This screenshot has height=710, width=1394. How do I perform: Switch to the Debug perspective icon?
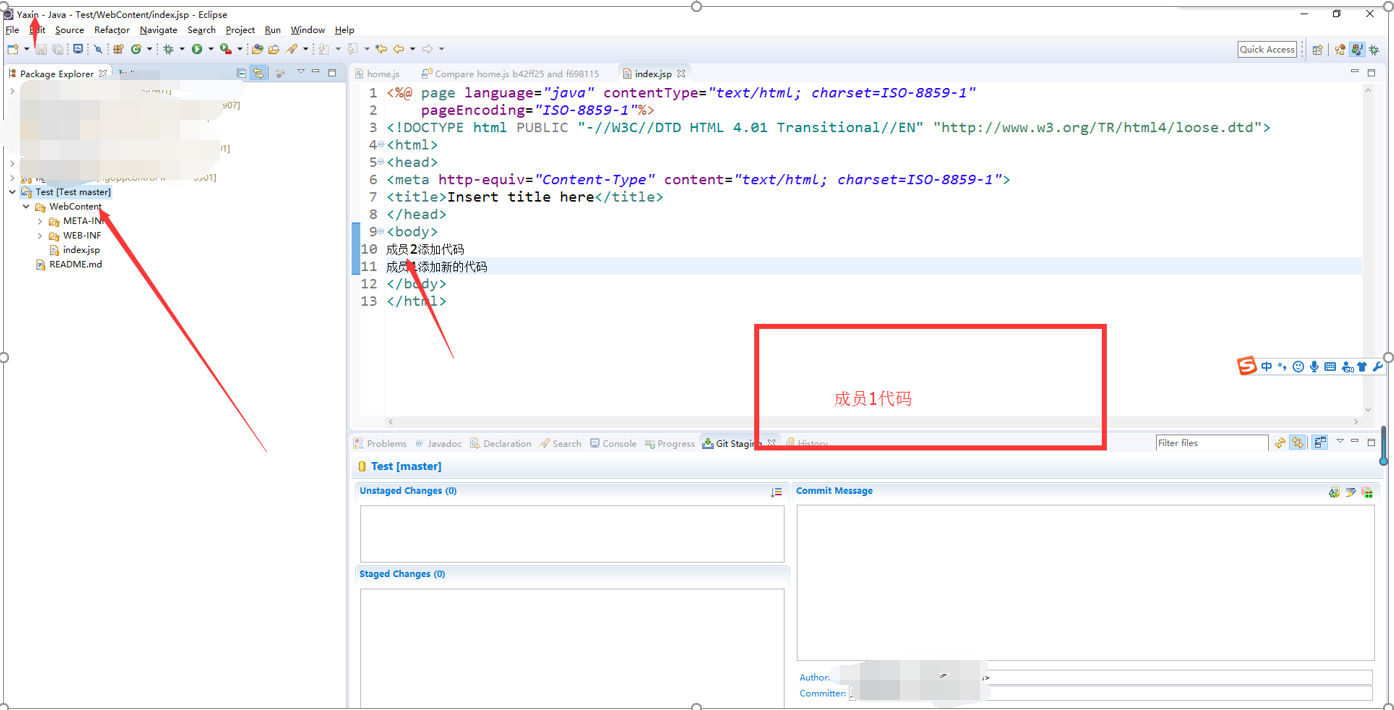coord(1374,50)
